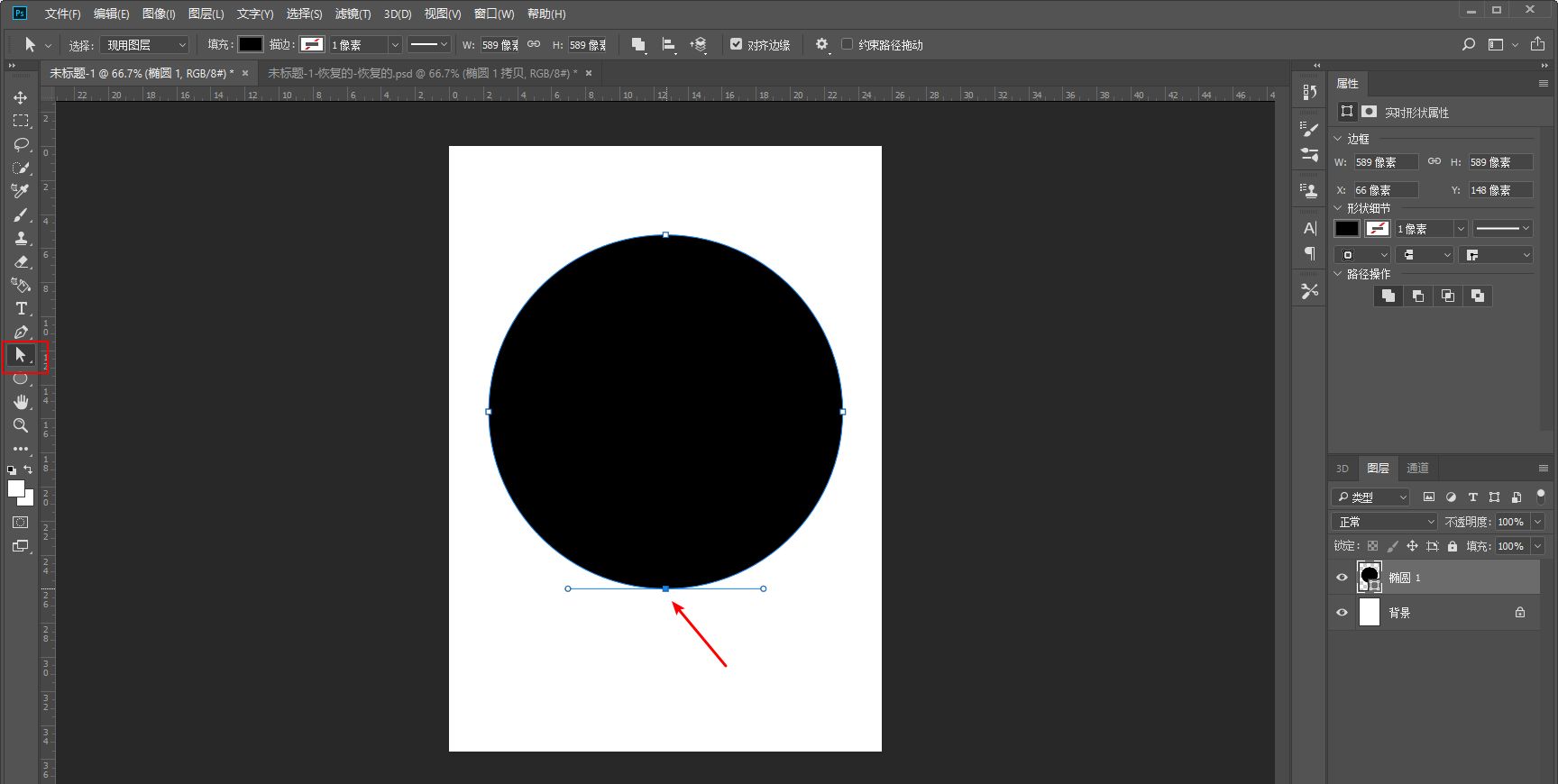The image size is (1558, 784).
Task: Open the 窗口(W) menu
Action: [x=494, y=14]
